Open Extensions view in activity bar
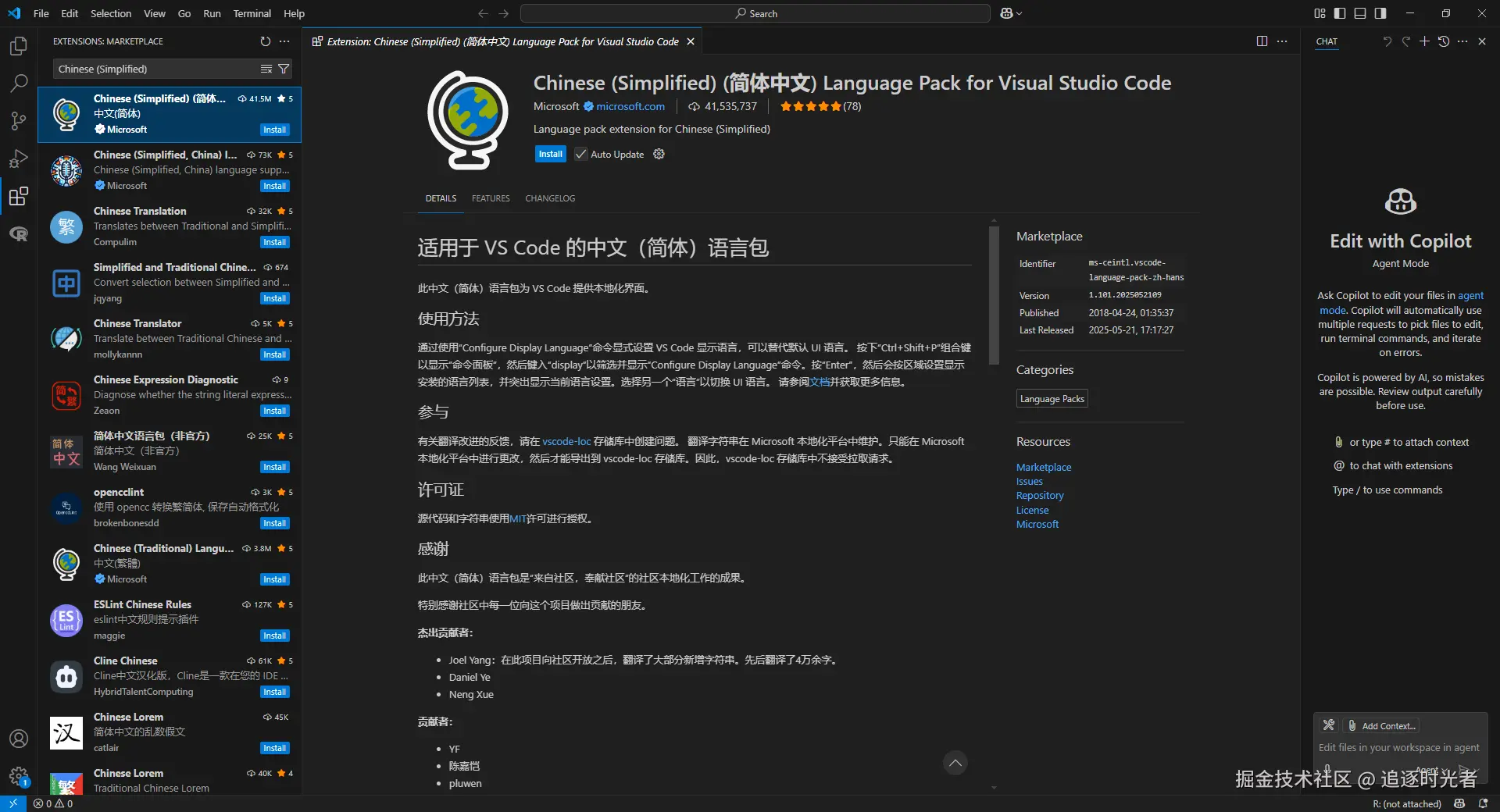 [x=19, y=195]
